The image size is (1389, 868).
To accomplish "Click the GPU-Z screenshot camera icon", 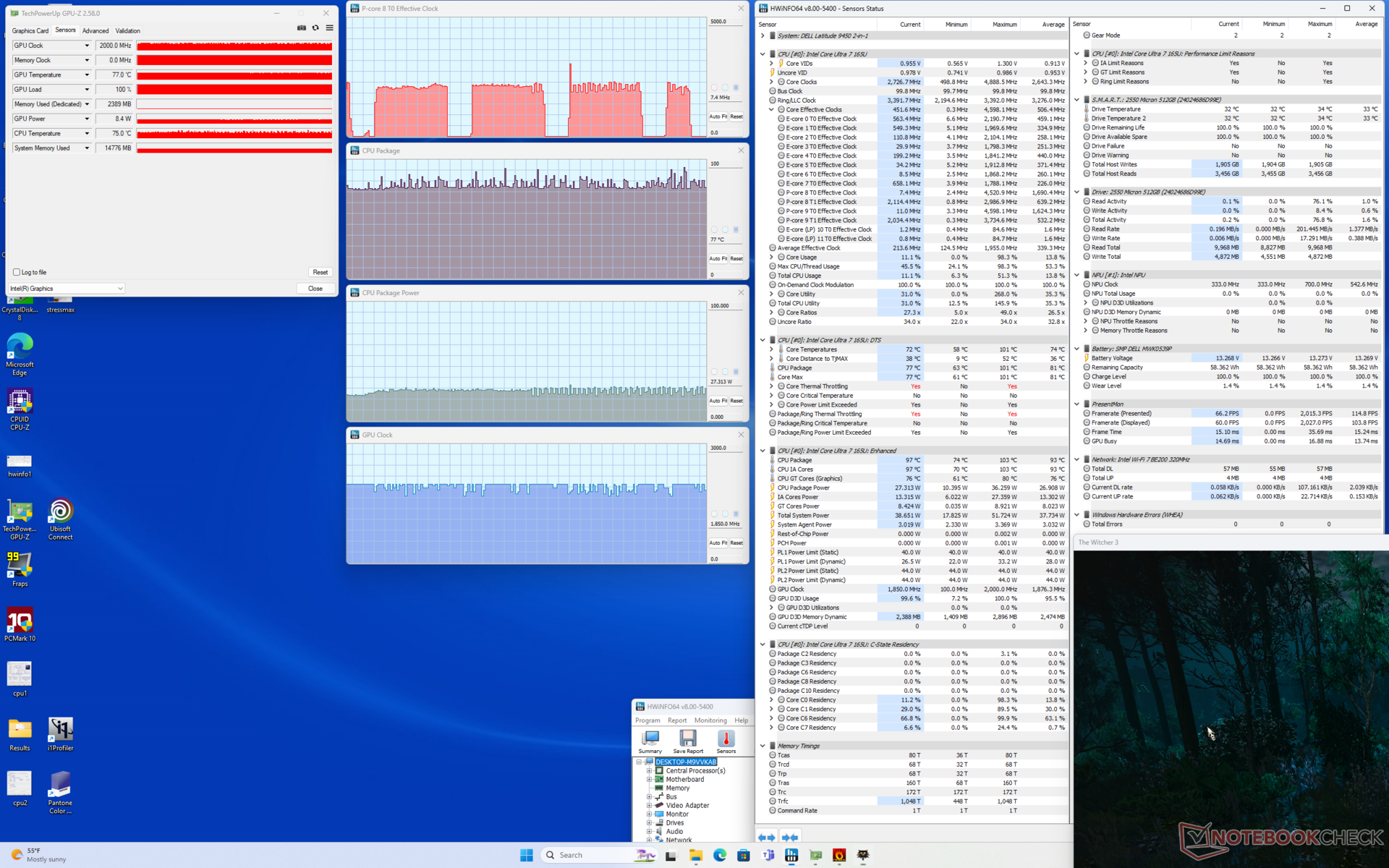I will (x=302, y=28).
